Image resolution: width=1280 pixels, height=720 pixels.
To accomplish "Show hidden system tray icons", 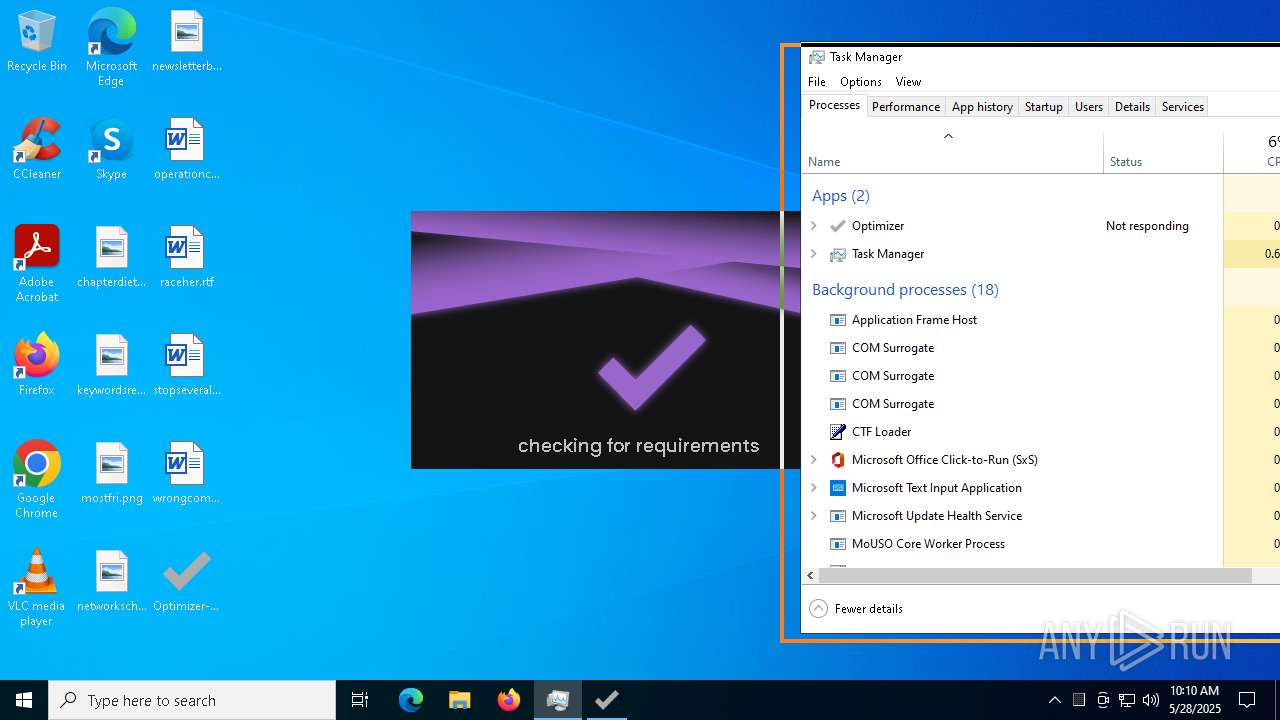I will coord(1055,700).
